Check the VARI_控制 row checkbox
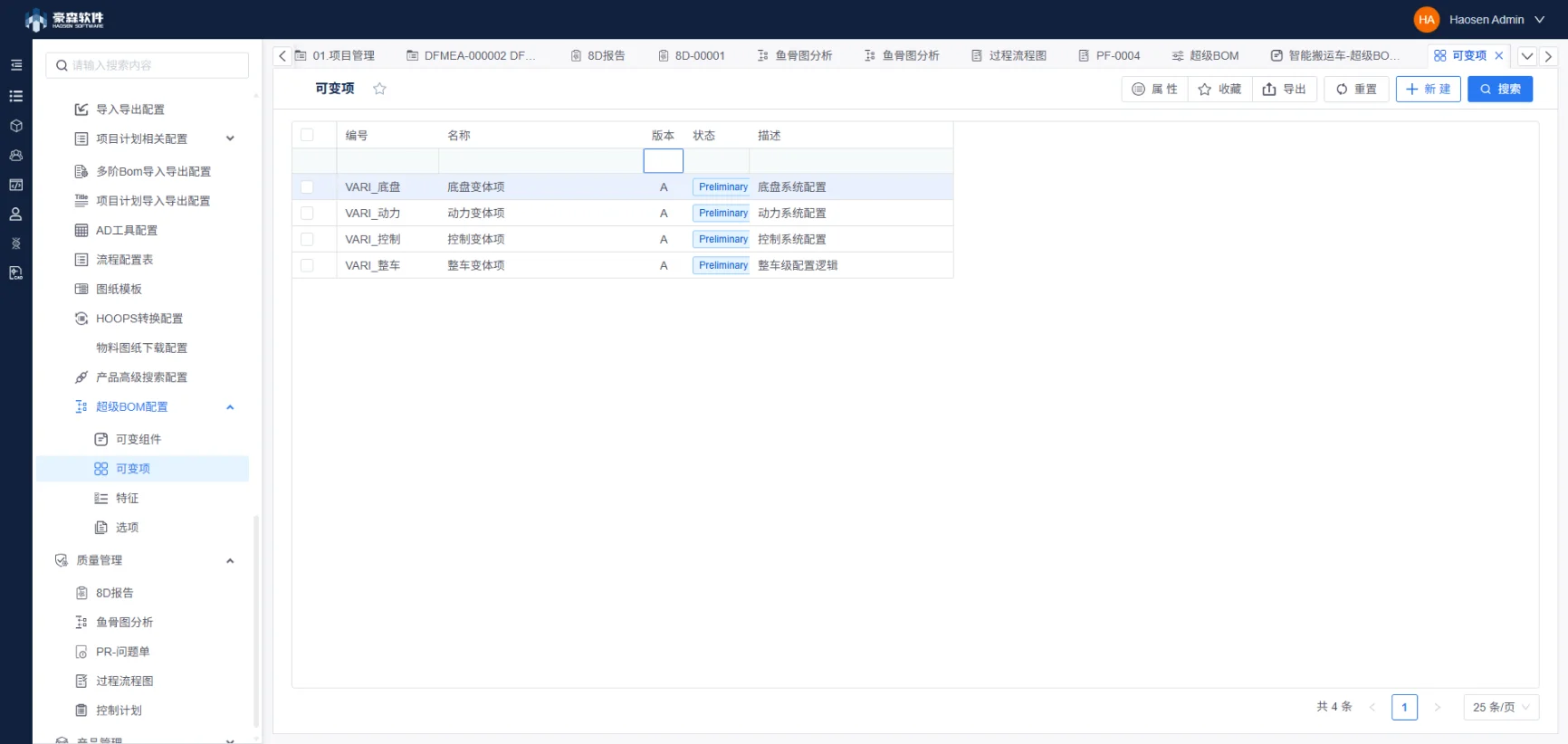The image size is (1568, 744). coord(307,240)
